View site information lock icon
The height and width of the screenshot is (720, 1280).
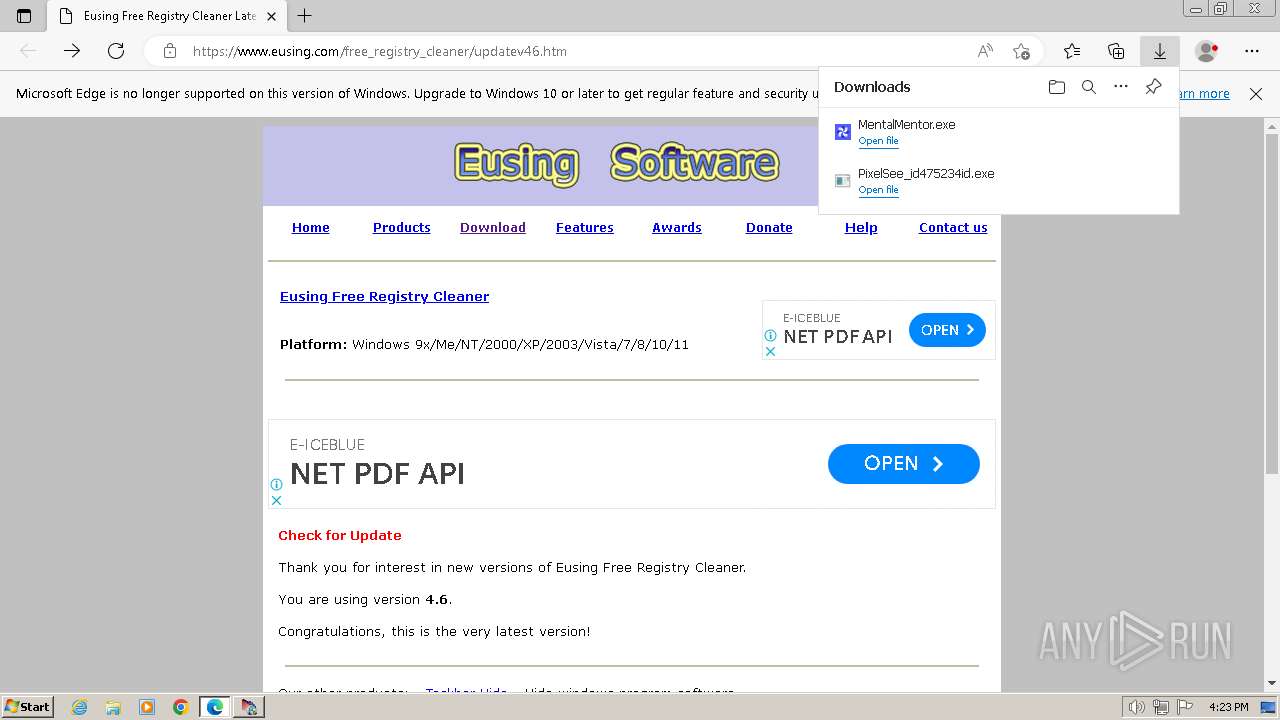click(170, 51)
